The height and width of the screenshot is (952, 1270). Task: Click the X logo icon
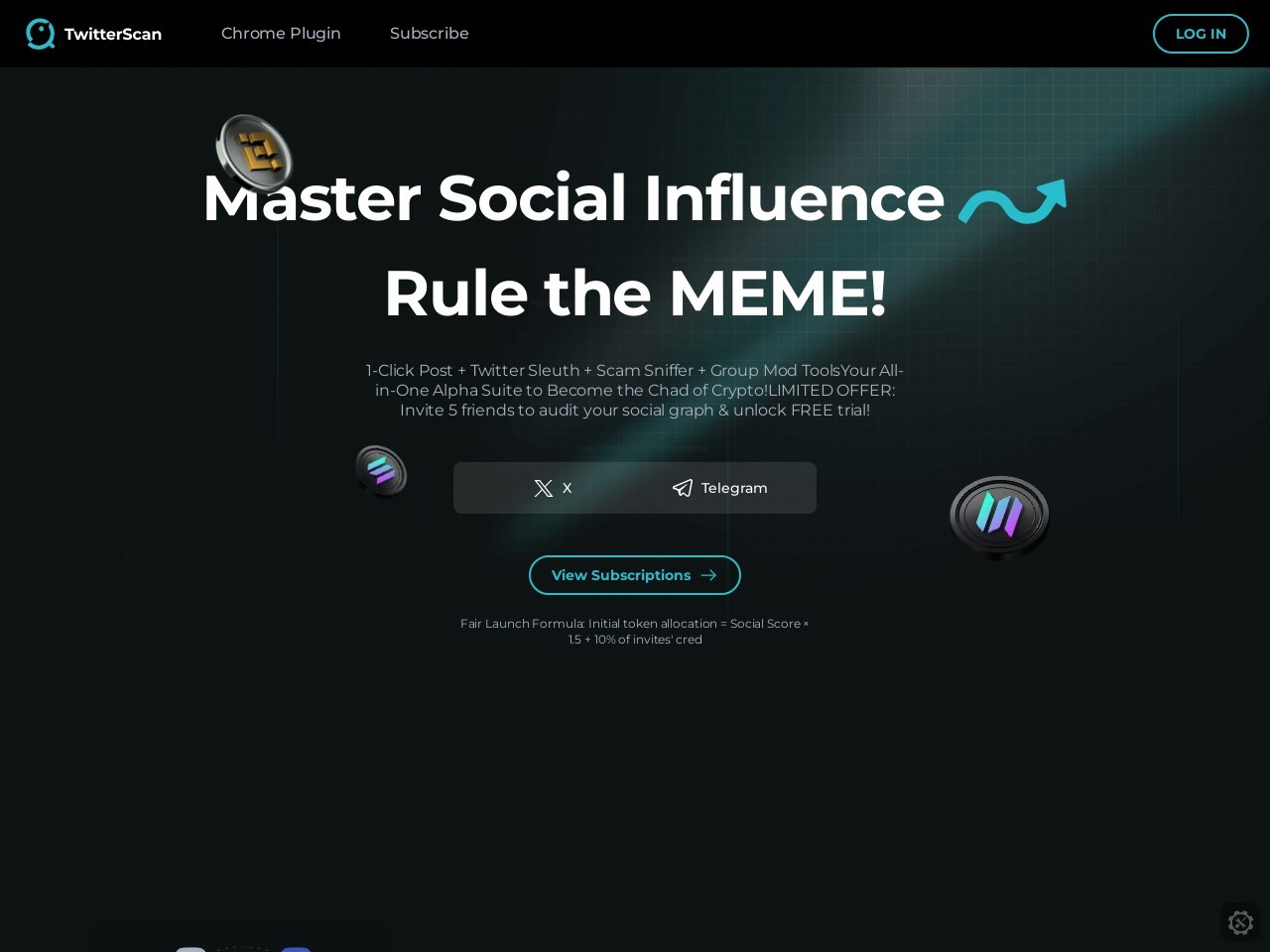pos(544,488)
